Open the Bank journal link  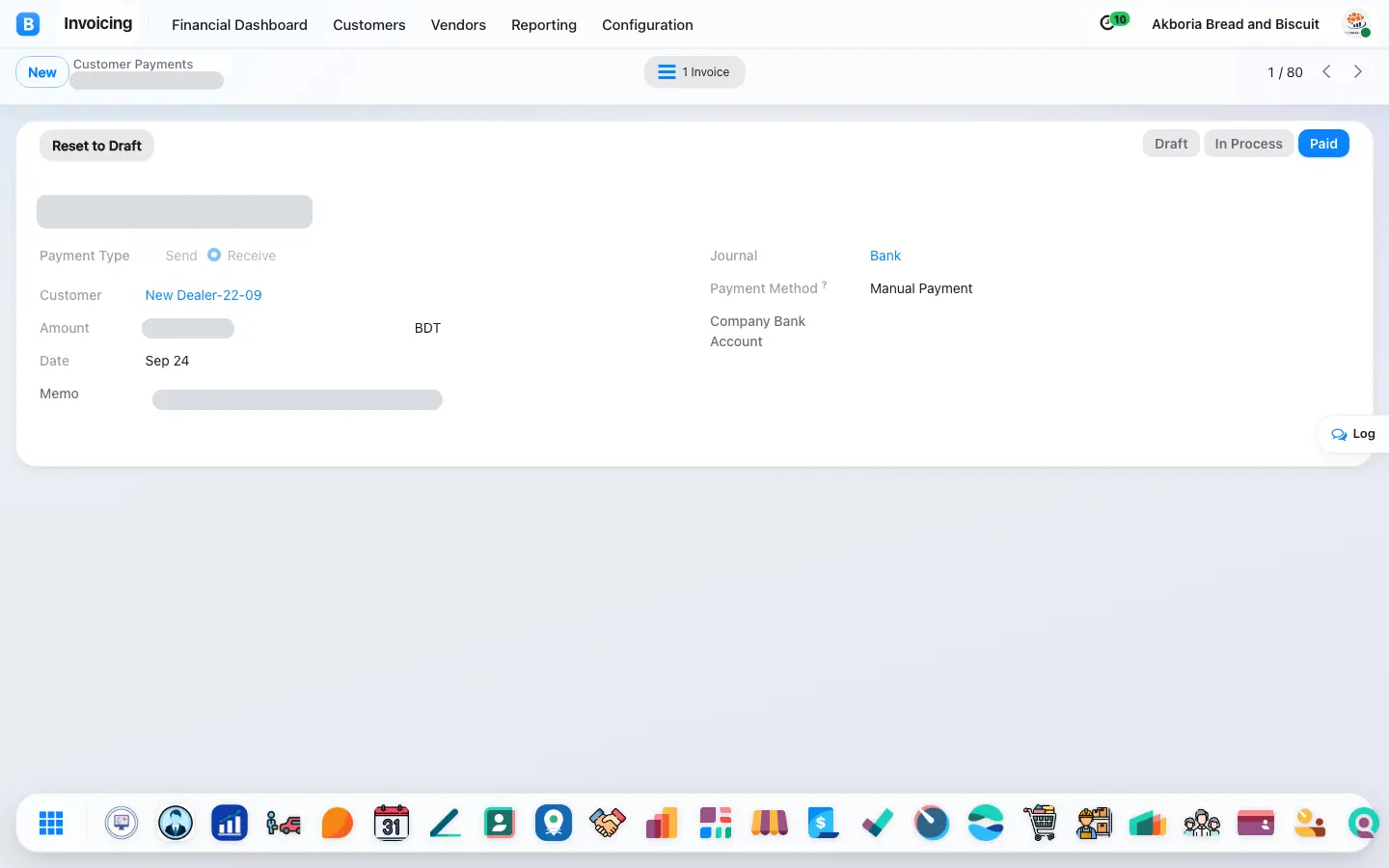(885, 256)
